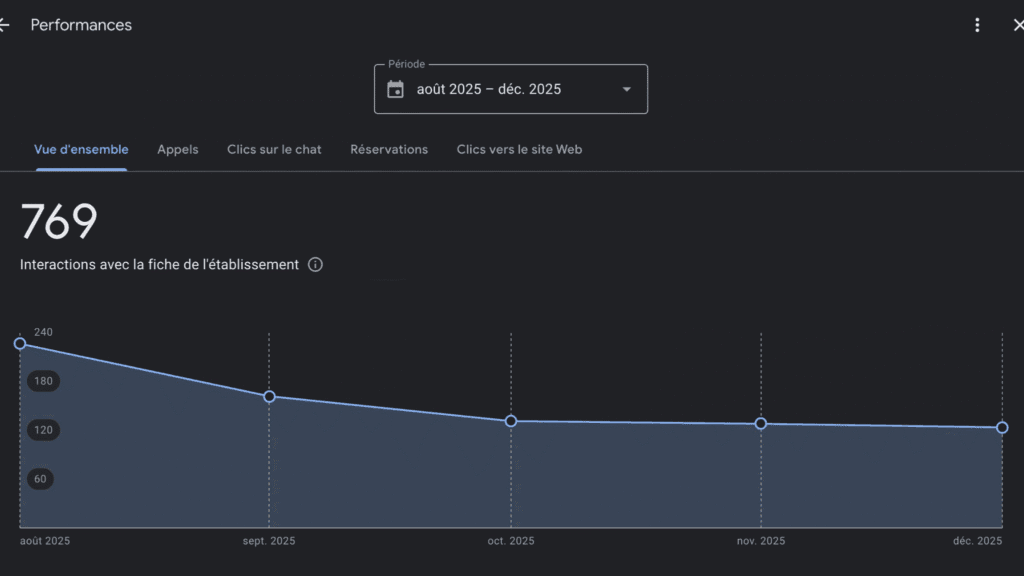This screenshot has width=1024, height=576.
Task: Close the Performances panel
Action: [1017, 25]
